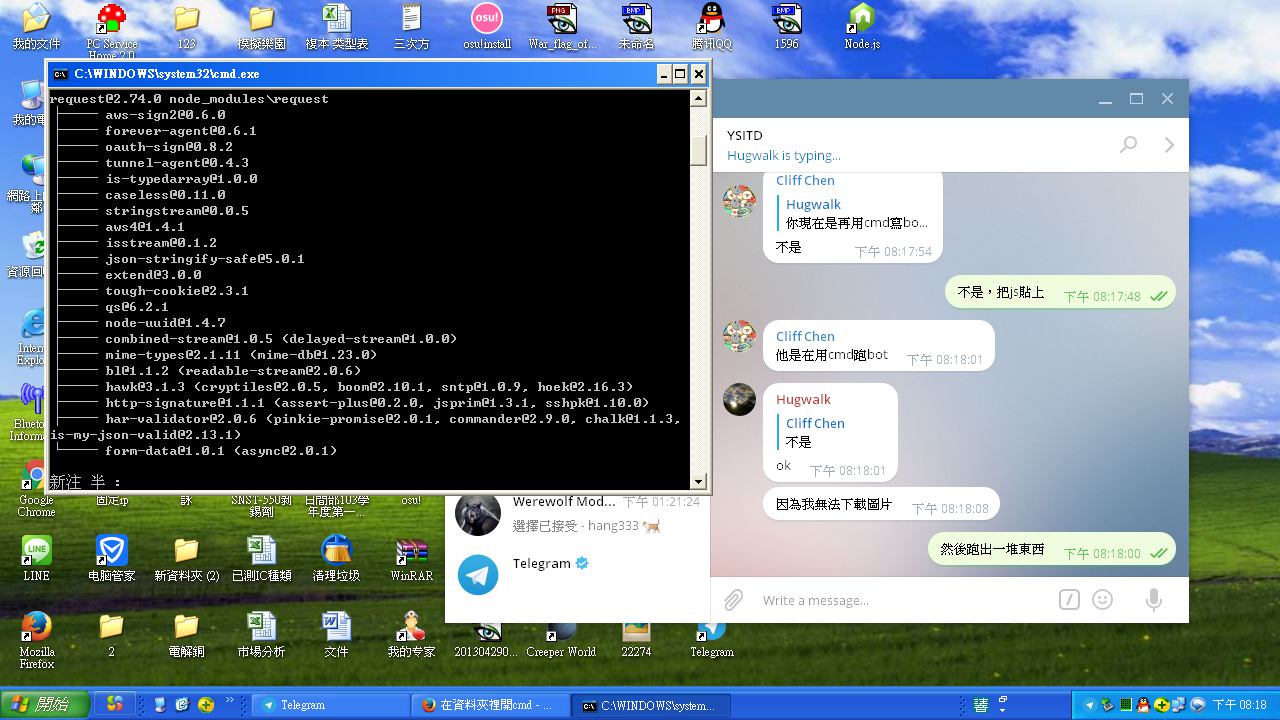
Task: Open the verified Telegram chat entry
Action: click(575, 574)
